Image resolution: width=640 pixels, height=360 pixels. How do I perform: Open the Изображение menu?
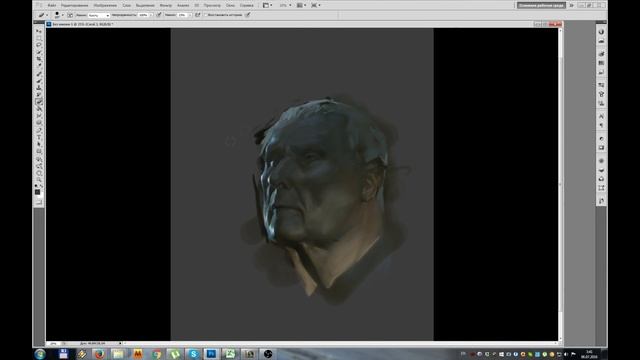click(x=105, y=5)
